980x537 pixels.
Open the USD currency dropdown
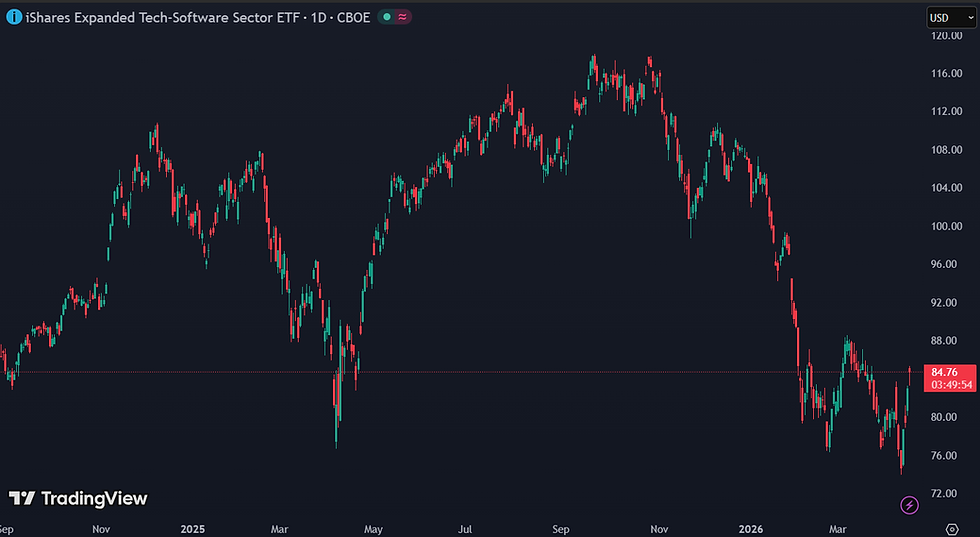tap(950, 18)
